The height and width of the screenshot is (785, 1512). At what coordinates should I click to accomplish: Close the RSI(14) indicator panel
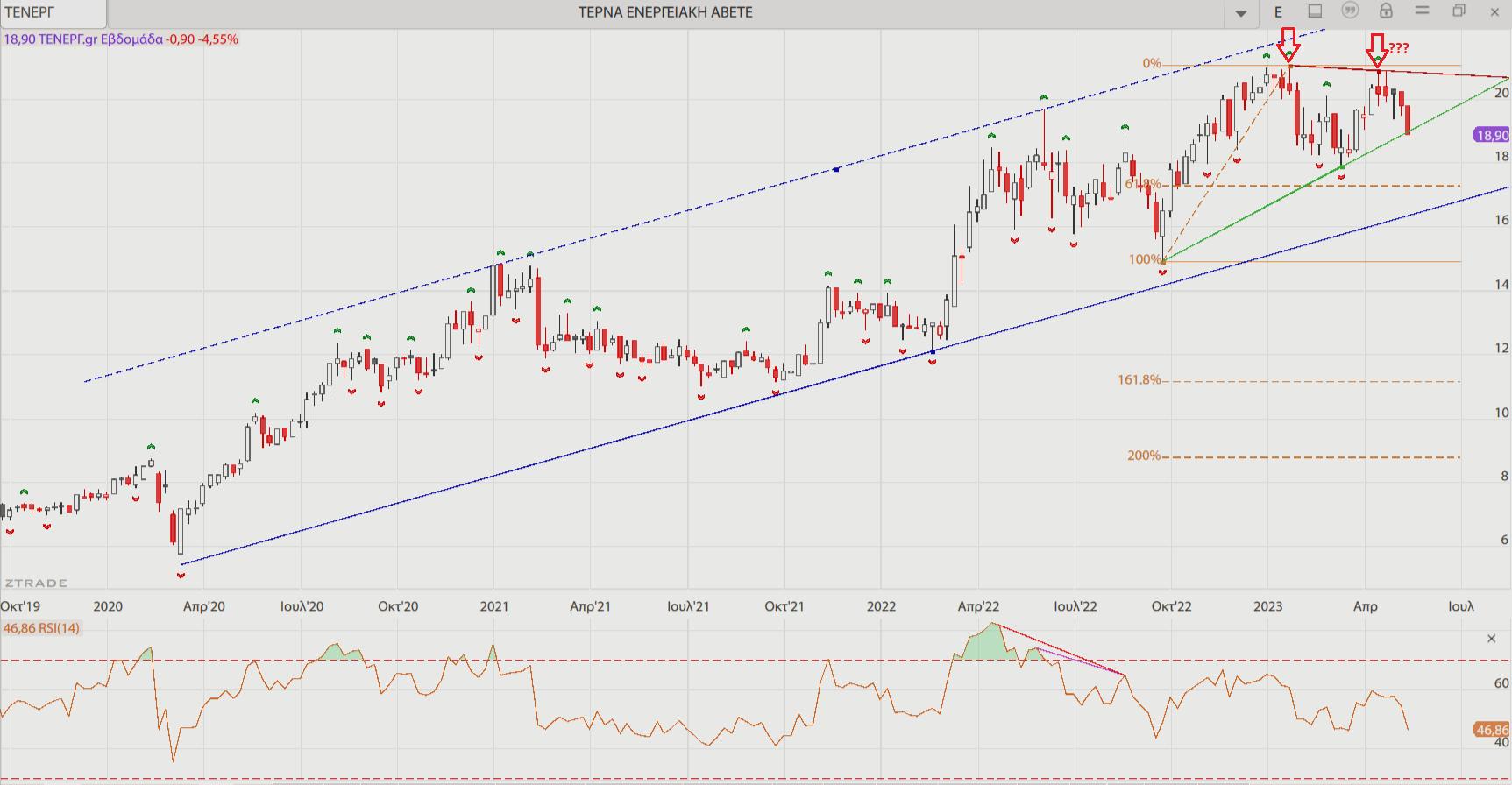pyautogui.click(x=1492, y=639)
